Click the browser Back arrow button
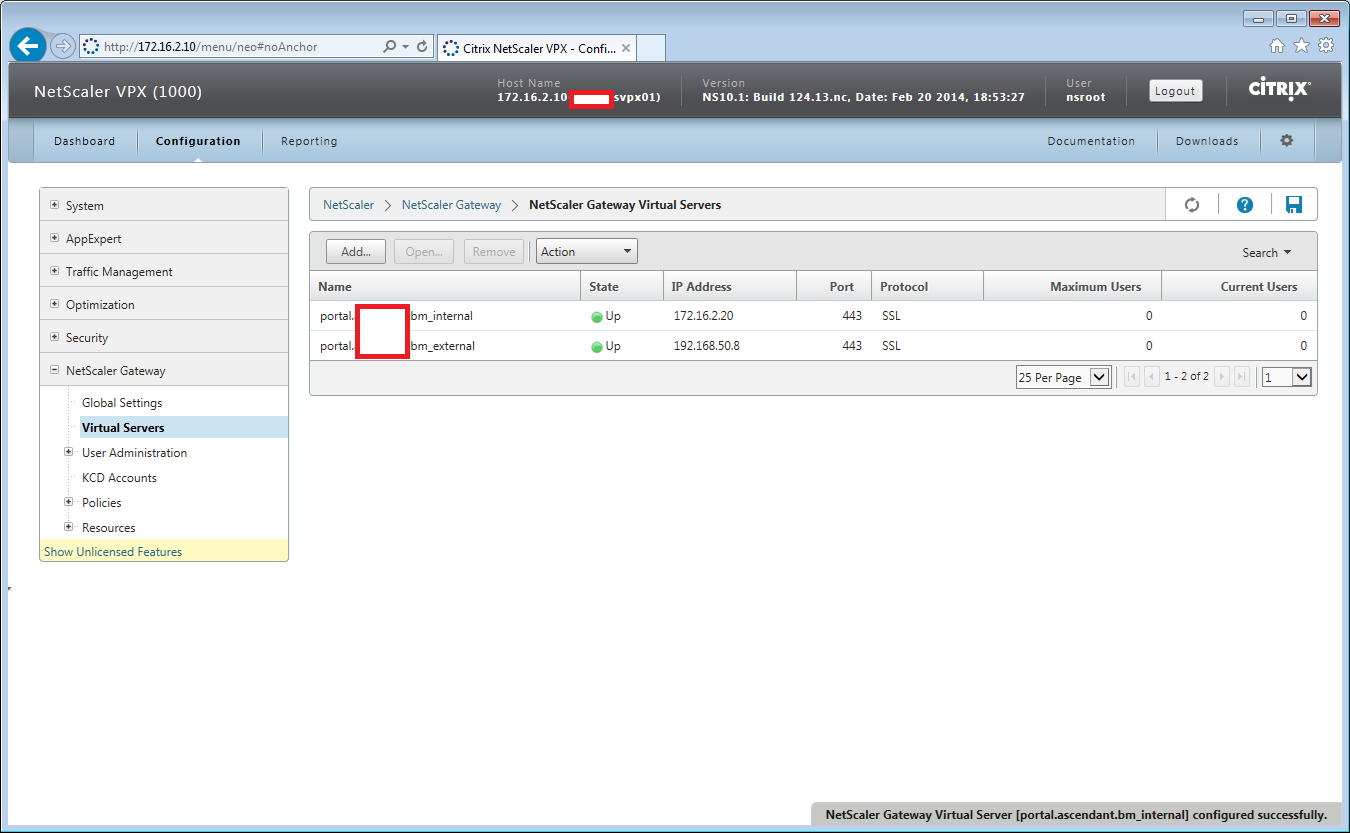 pyautogui.click(x=27, y=46)
